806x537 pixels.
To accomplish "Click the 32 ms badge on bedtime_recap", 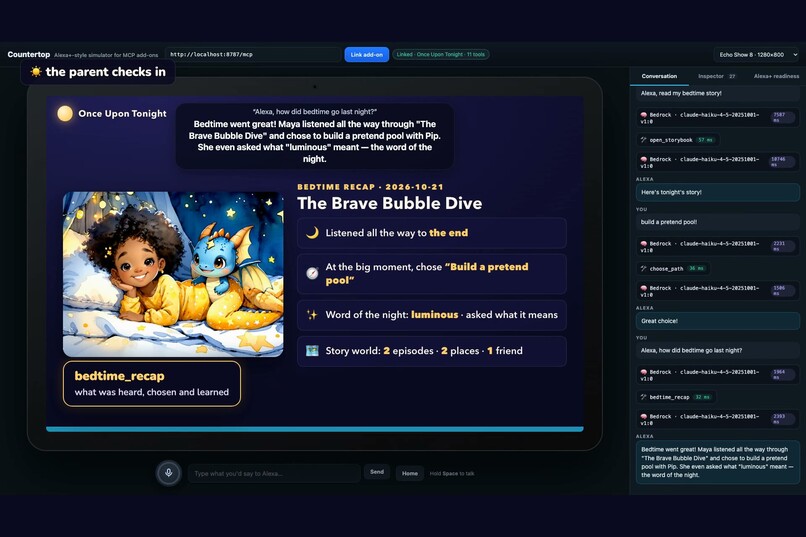I will pos(702,397).
